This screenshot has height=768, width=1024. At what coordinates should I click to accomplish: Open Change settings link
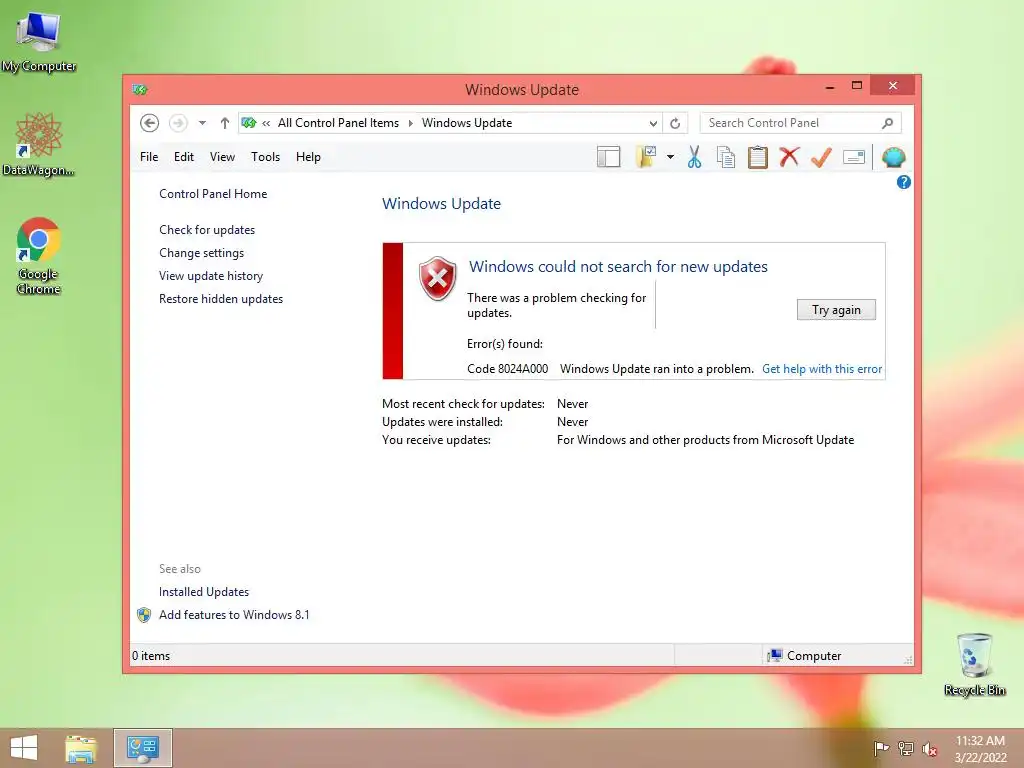201,253
